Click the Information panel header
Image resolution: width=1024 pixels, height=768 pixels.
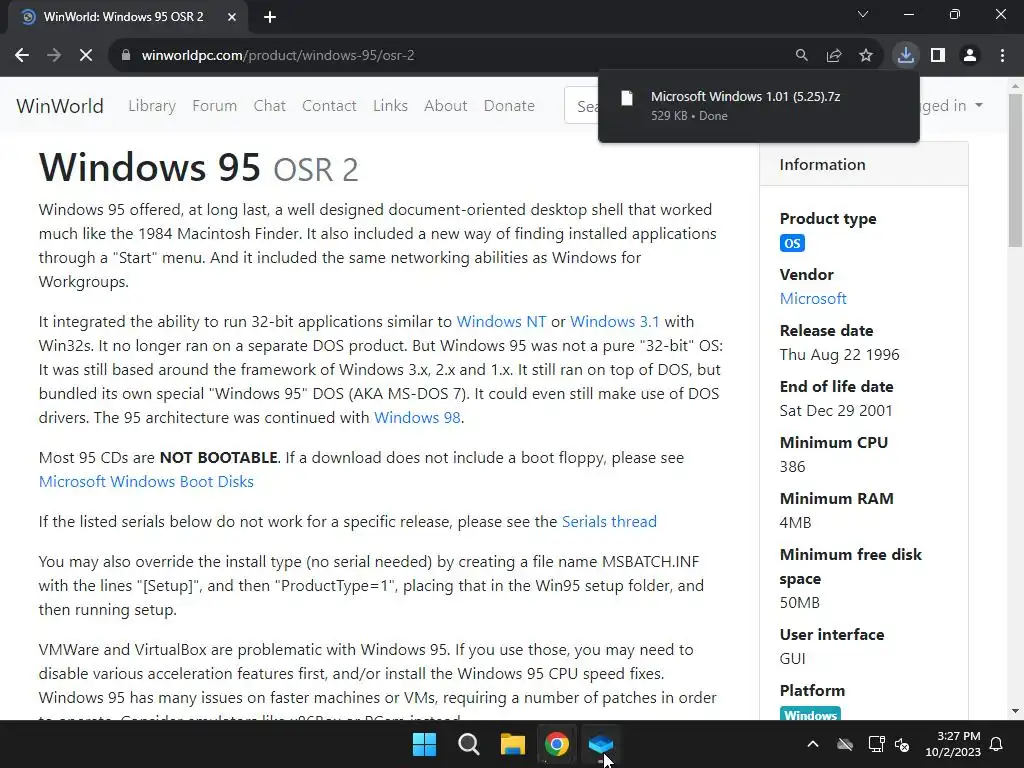pos(864,165)
